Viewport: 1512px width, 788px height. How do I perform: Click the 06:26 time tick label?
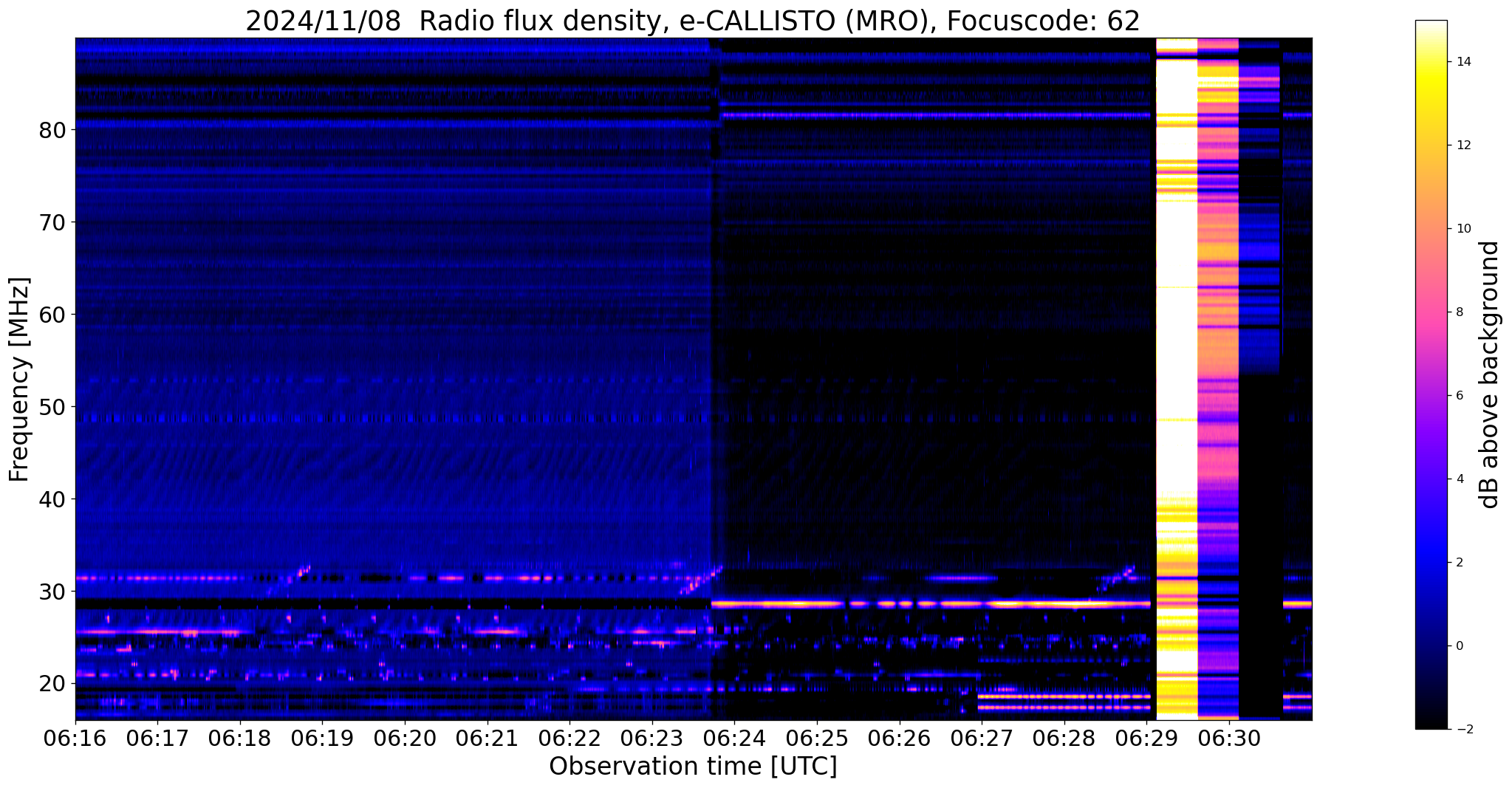point(900,737)
